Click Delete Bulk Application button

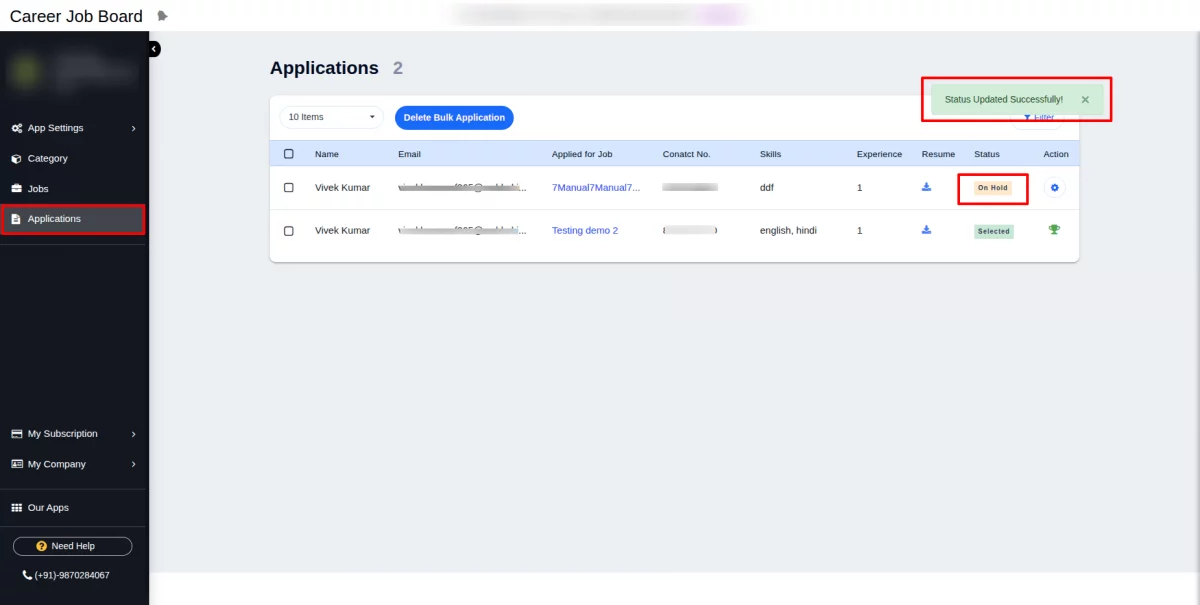pos(454,117)
